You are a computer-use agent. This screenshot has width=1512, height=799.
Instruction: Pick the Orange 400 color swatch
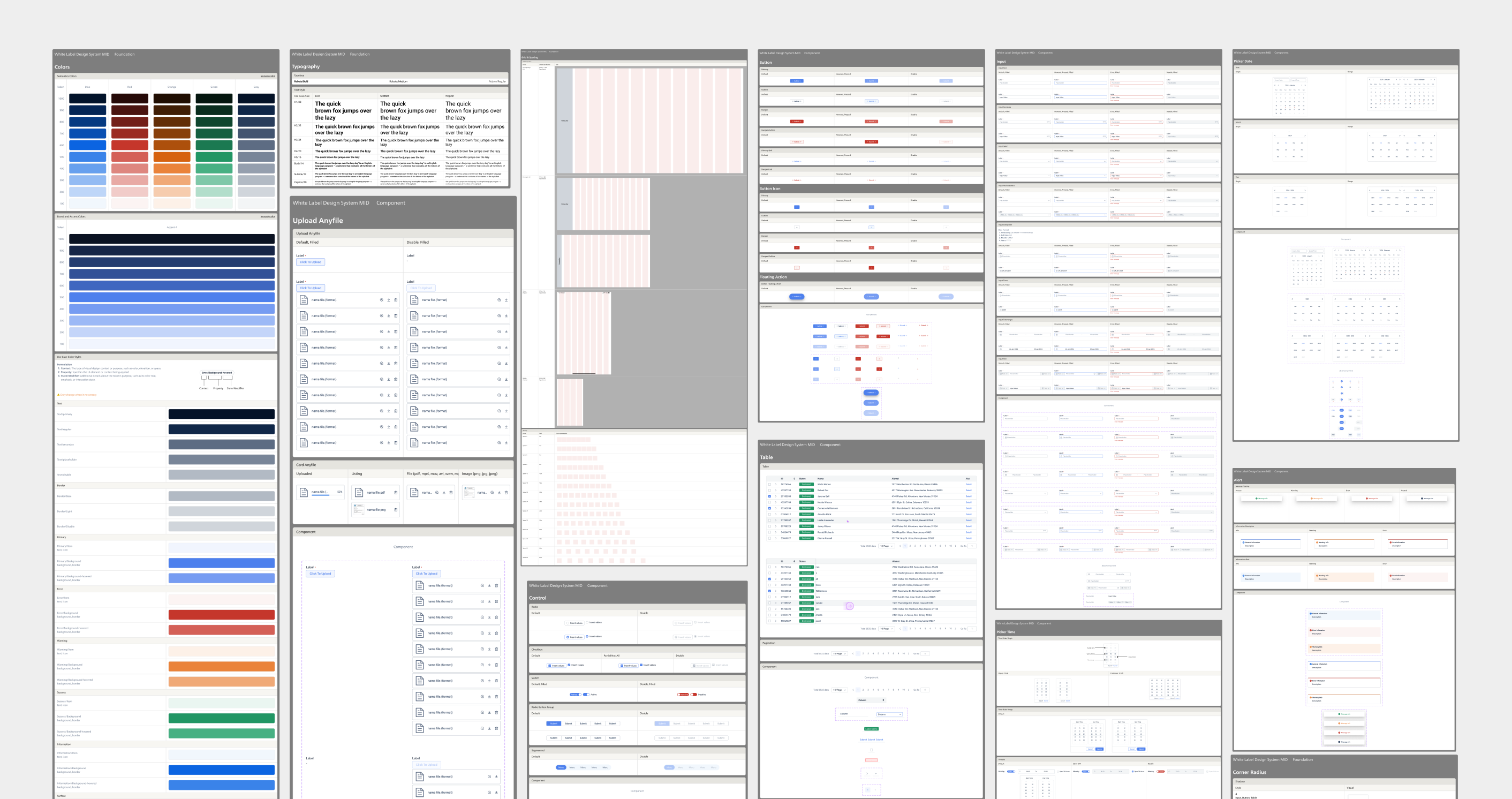click(172, 169)
